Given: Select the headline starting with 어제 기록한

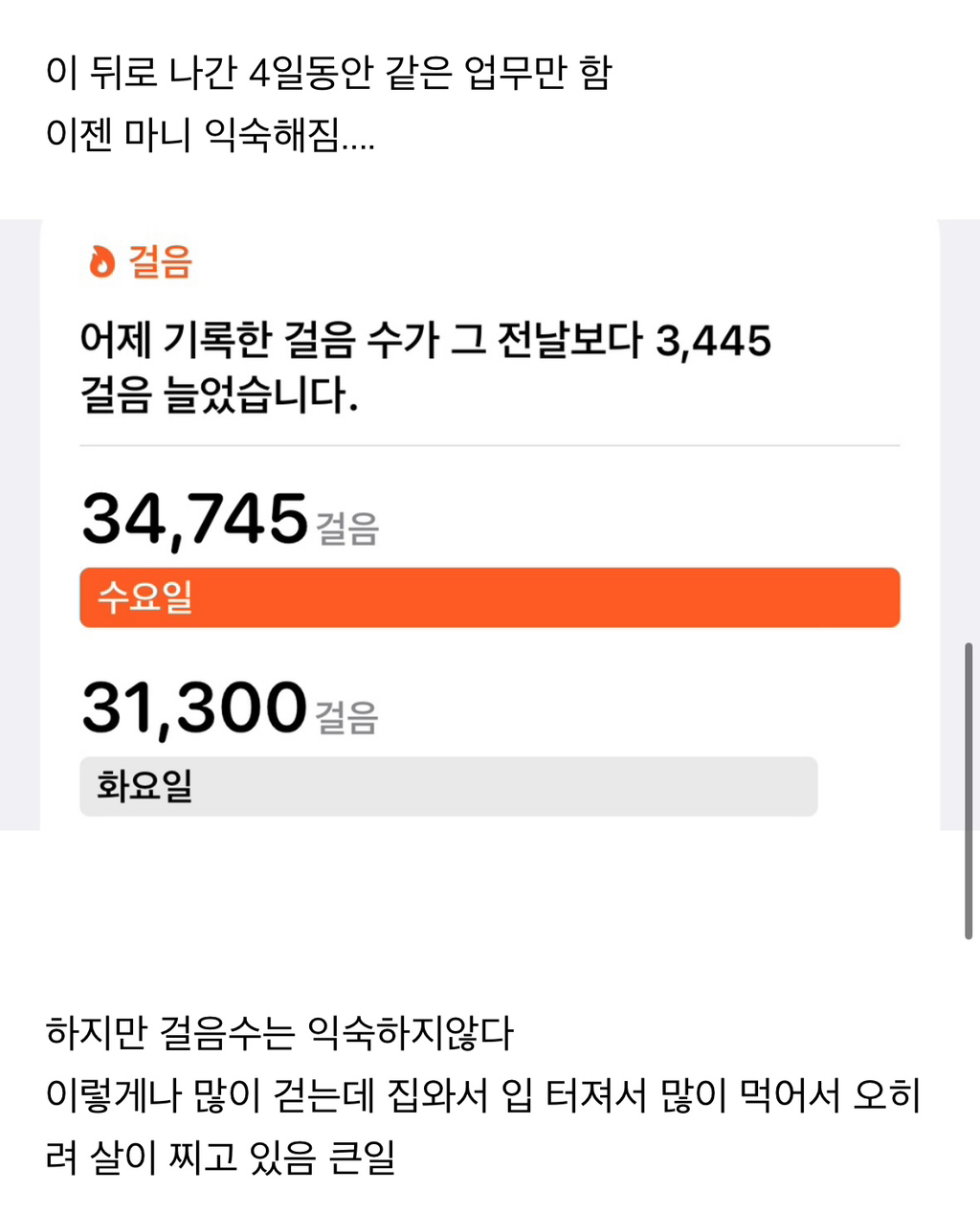Looking at the screenshot, I should [x=425, y=340].
